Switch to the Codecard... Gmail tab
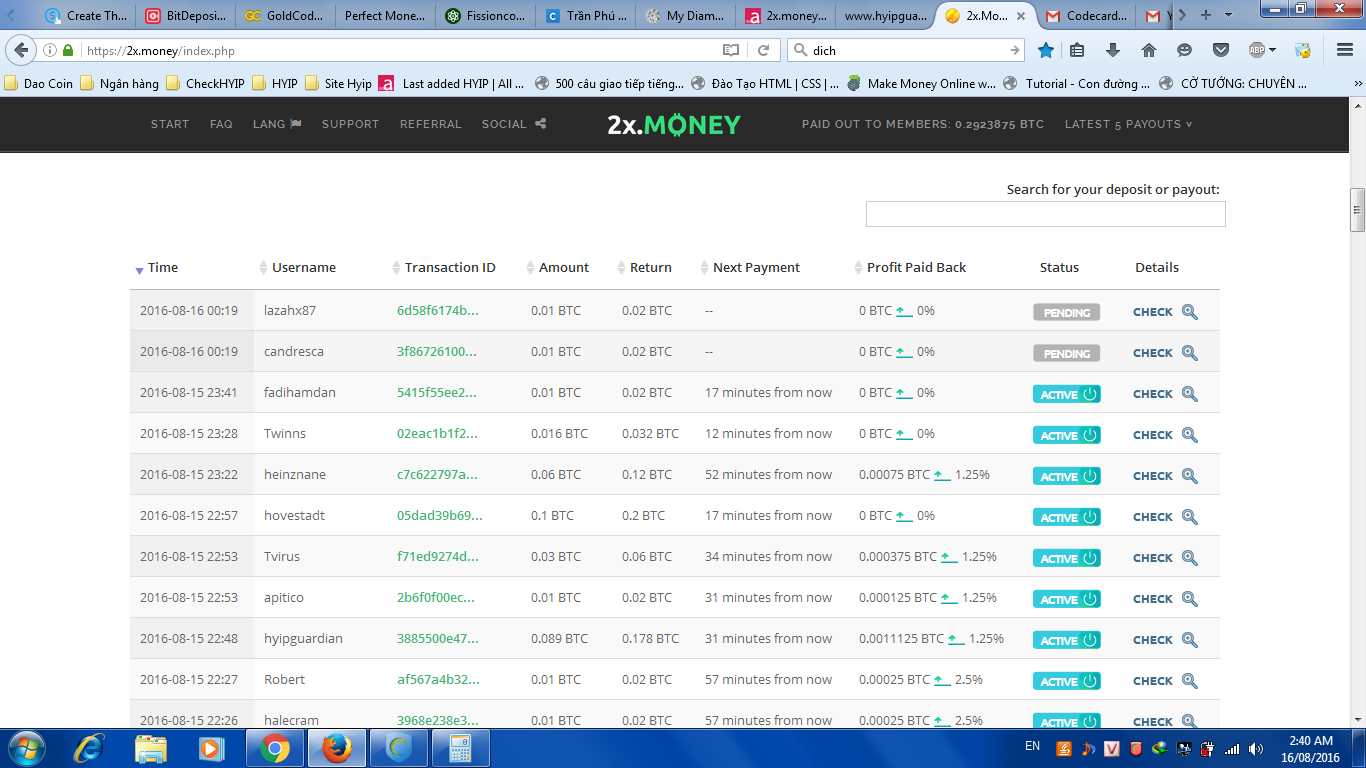This screenshot has width=1366, height=768. pyautogui.click(x=1086, y=16)
